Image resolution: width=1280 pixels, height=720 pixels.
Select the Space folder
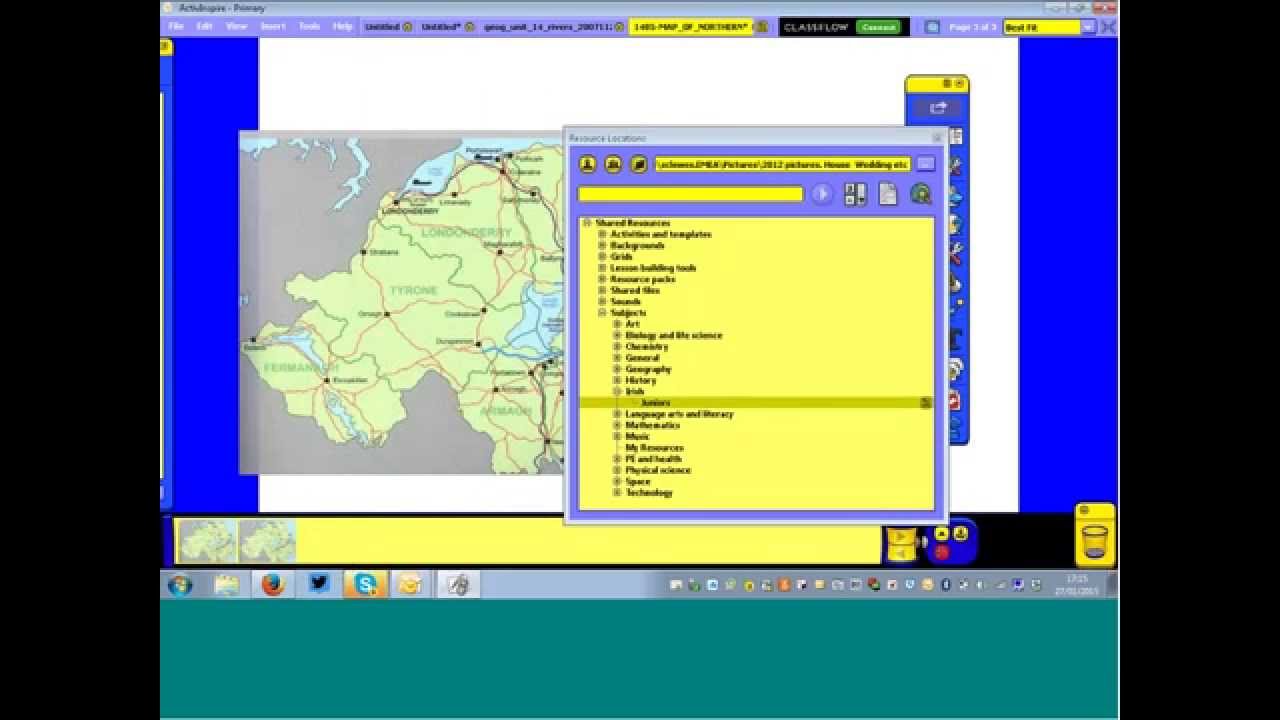637,481
